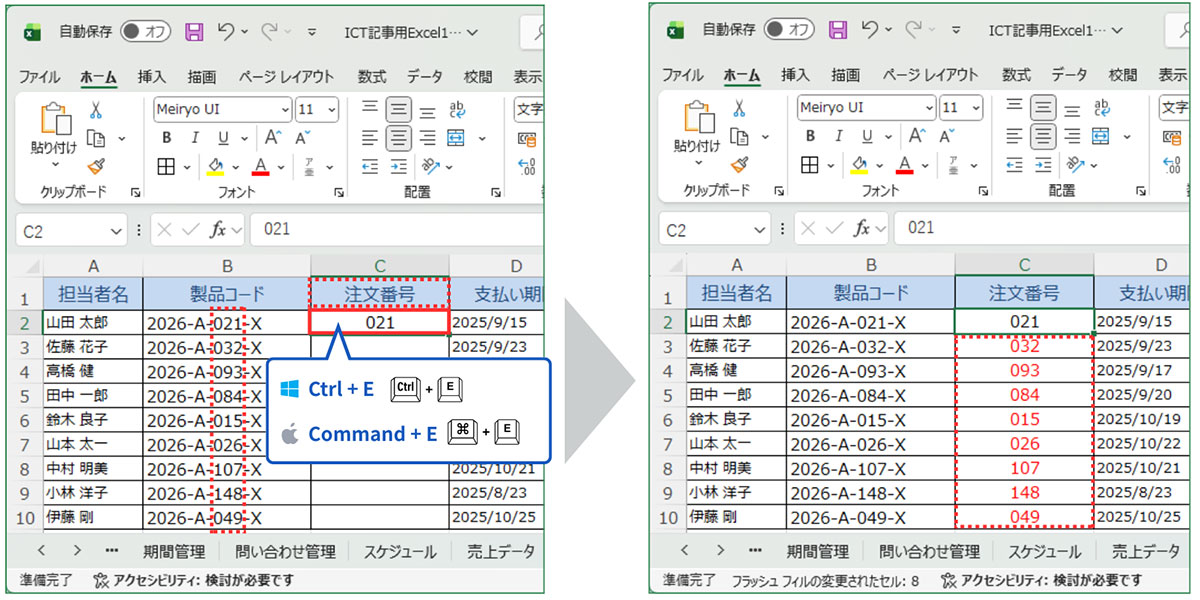Click the Undo arrow icon
This screenshot has height=600, width=1200.
(x=226, y=32)
